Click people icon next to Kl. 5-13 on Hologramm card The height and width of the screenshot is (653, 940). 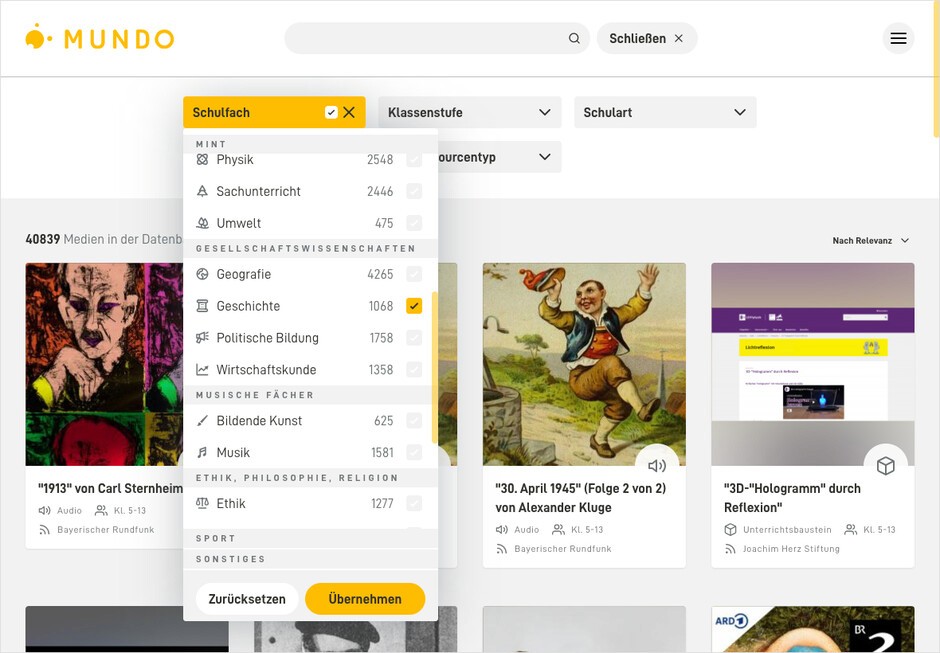pos(850,529)
